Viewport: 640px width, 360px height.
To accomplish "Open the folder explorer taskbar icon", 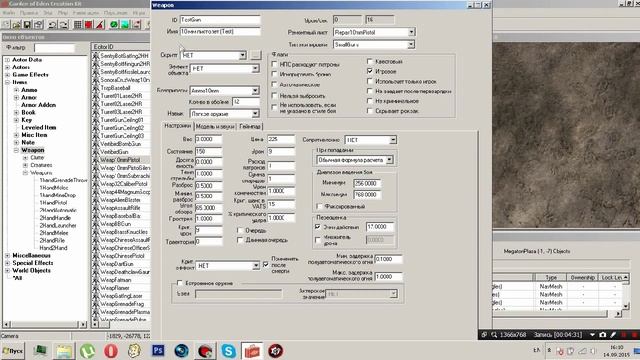I will point(64,351).
